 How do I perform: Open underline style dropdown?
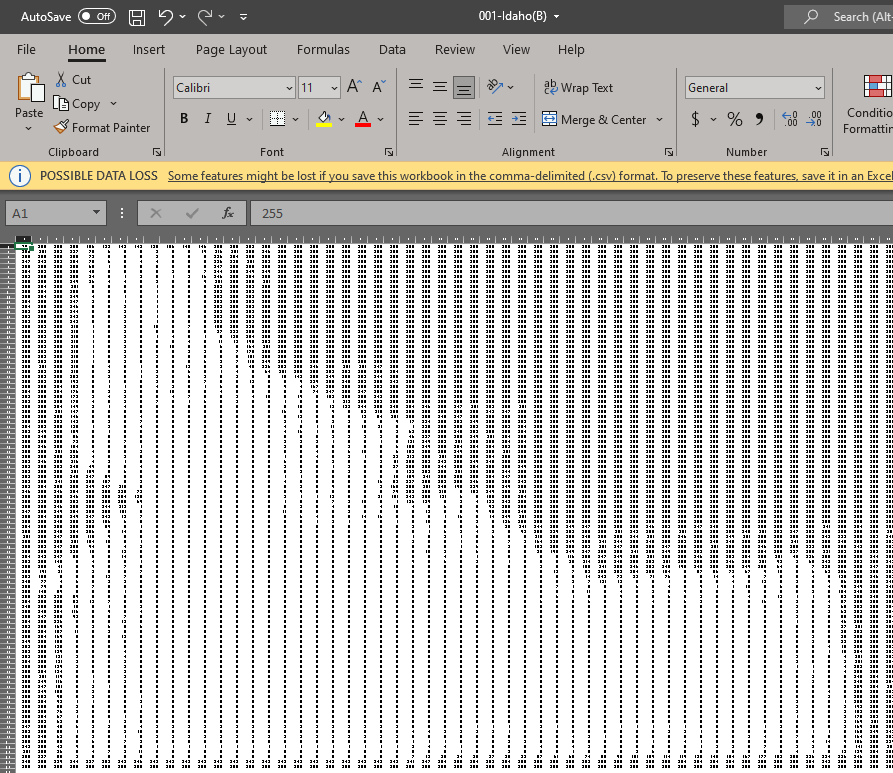click(x=249, y=119)
